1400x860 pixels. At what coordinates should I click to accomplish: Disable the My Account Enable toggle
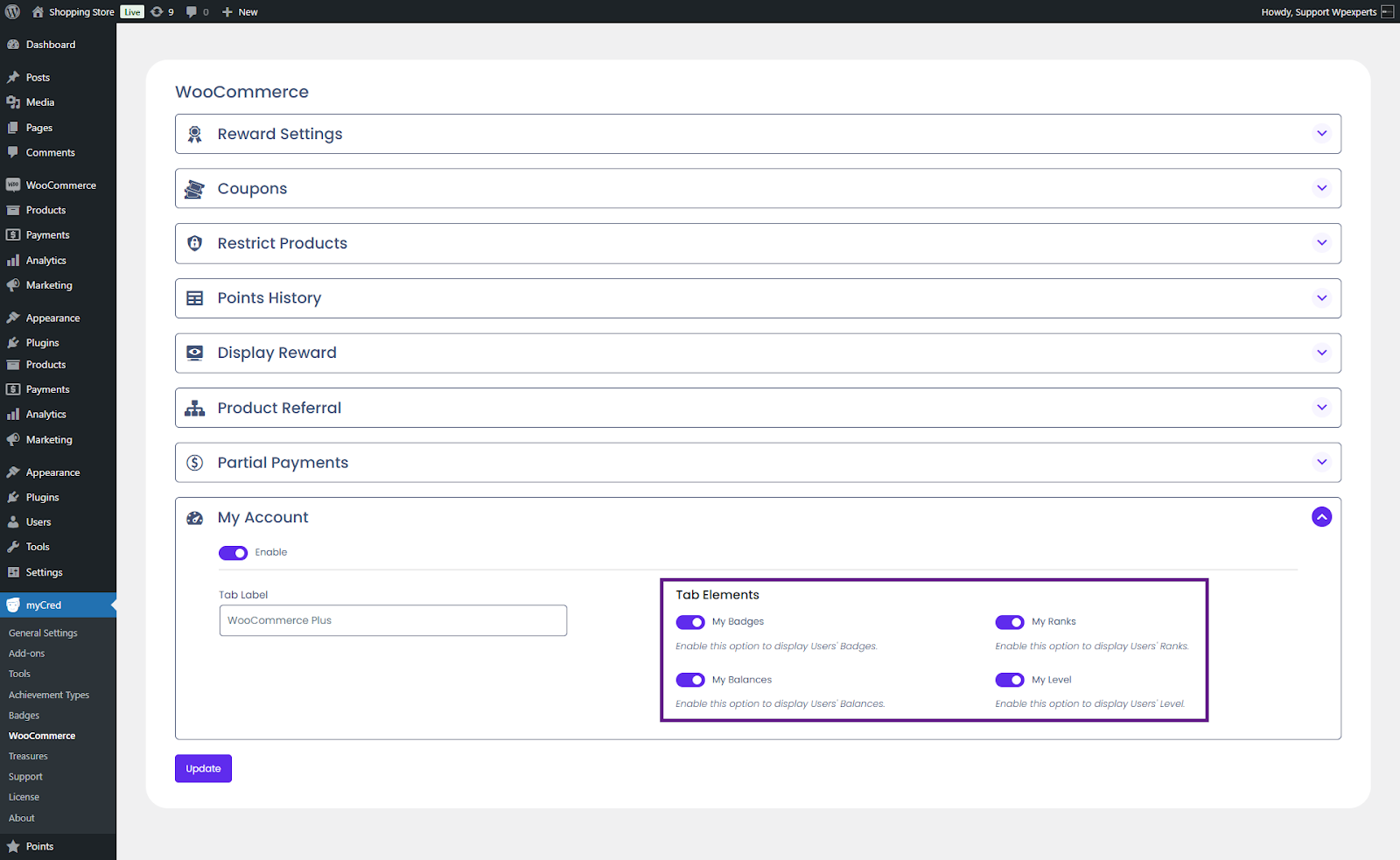tap(233, 553)
